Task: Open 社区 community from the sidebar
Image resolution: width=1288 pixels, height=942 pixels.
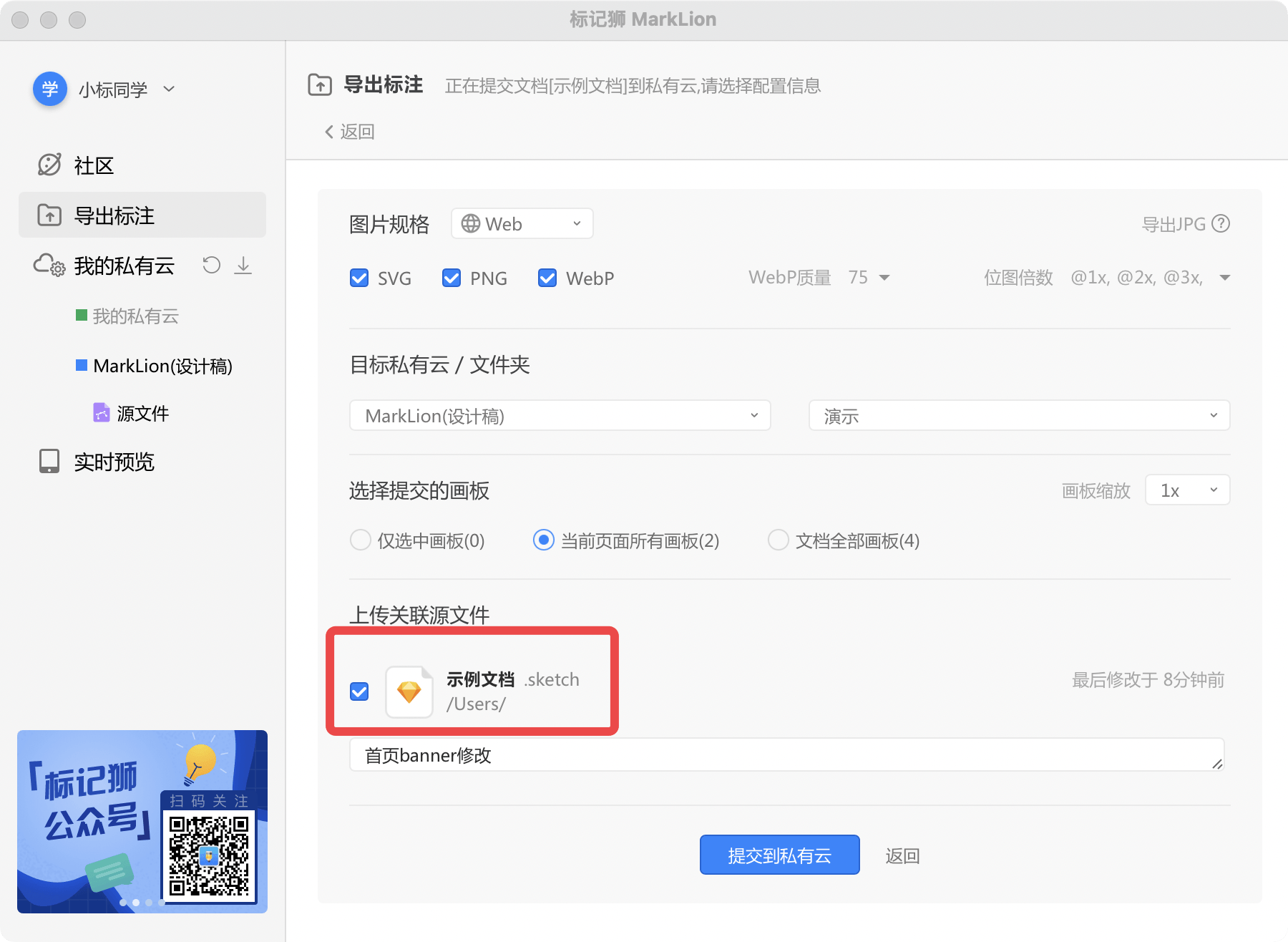Action: tap(93, 165)
